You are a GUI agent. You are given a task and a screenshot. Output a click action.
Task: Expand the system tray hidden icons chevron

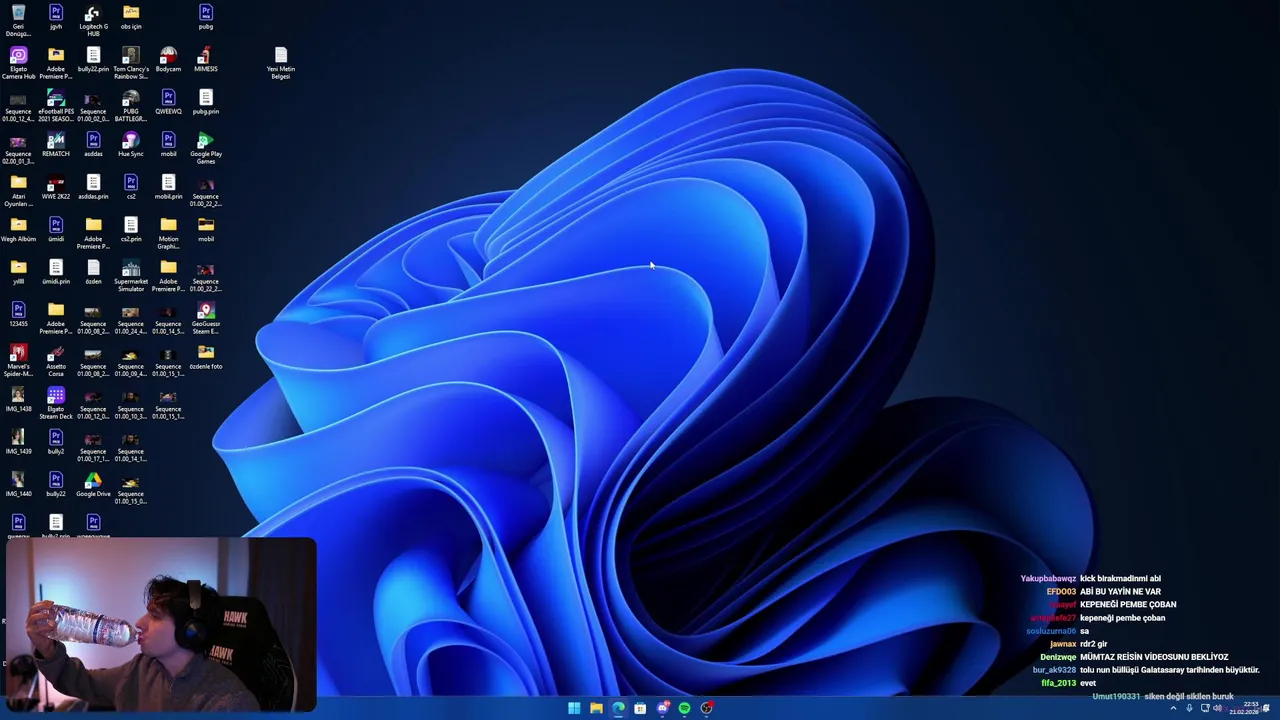click(x=1173, y=708)
